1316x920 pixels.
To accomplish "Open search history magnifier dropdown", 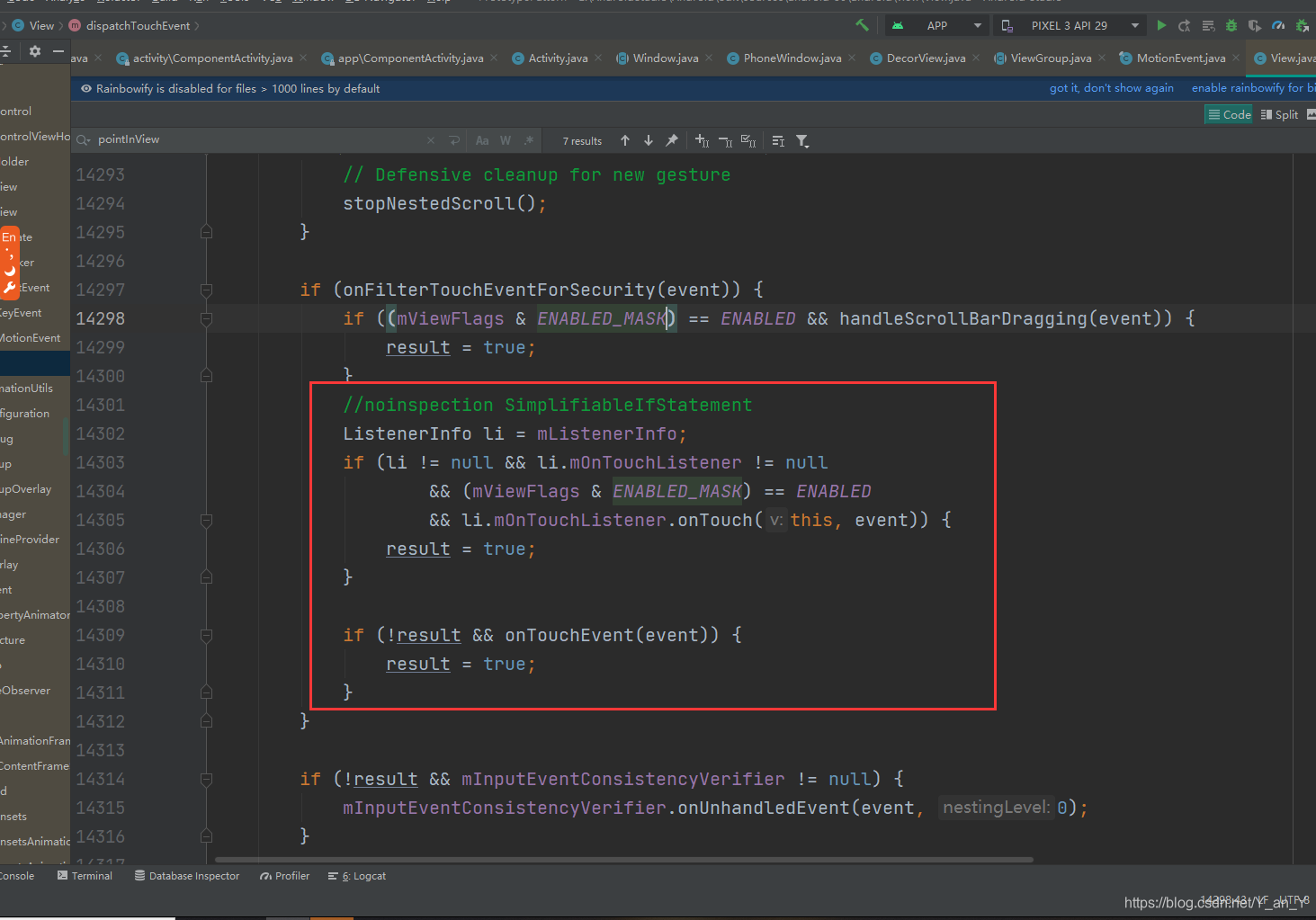I will (x=83, y=140).
